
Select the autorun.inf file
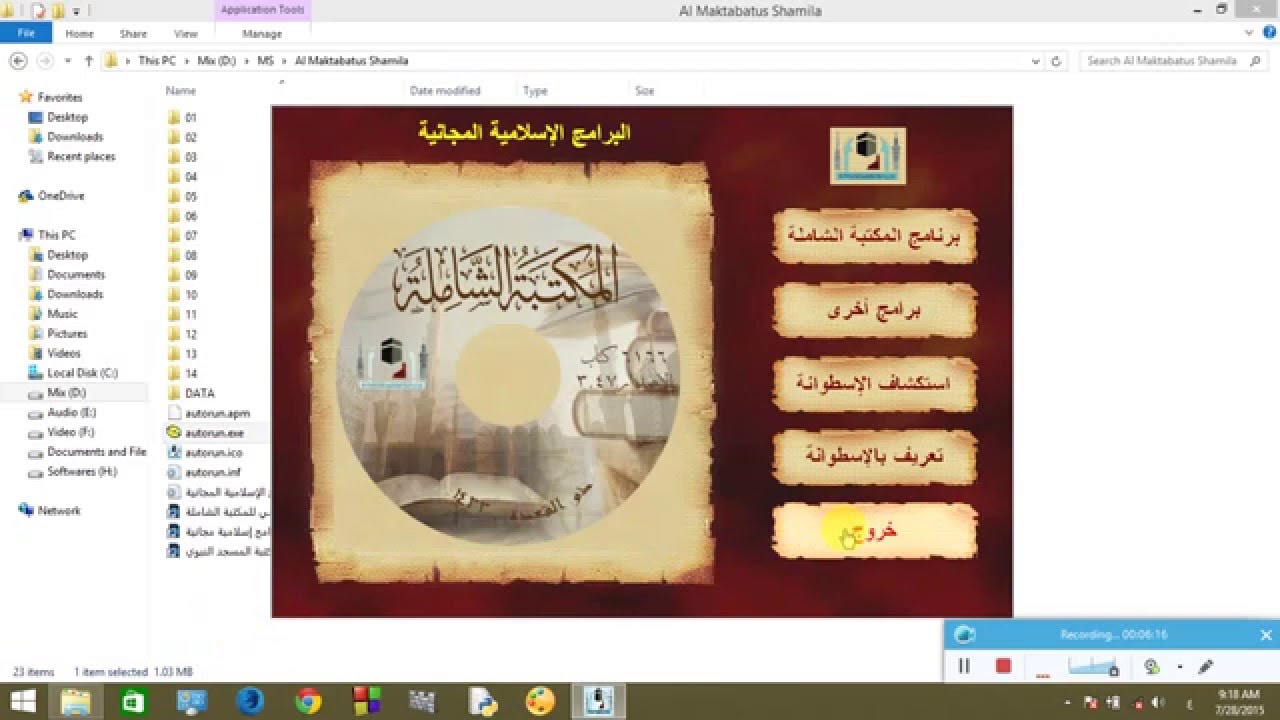click(205, 471)
